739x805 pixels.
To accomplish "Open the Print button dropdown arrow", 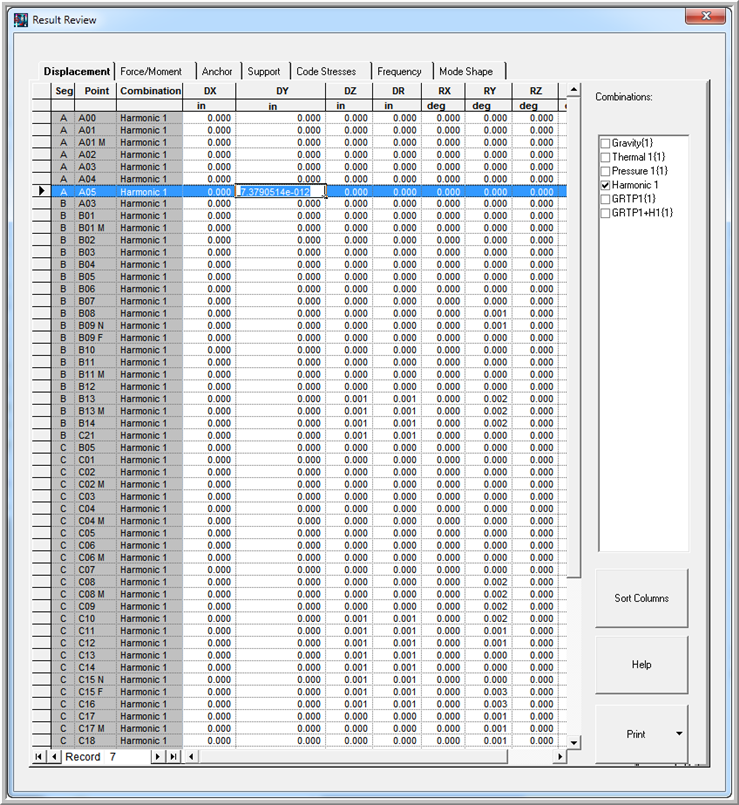I will point(679,734).
